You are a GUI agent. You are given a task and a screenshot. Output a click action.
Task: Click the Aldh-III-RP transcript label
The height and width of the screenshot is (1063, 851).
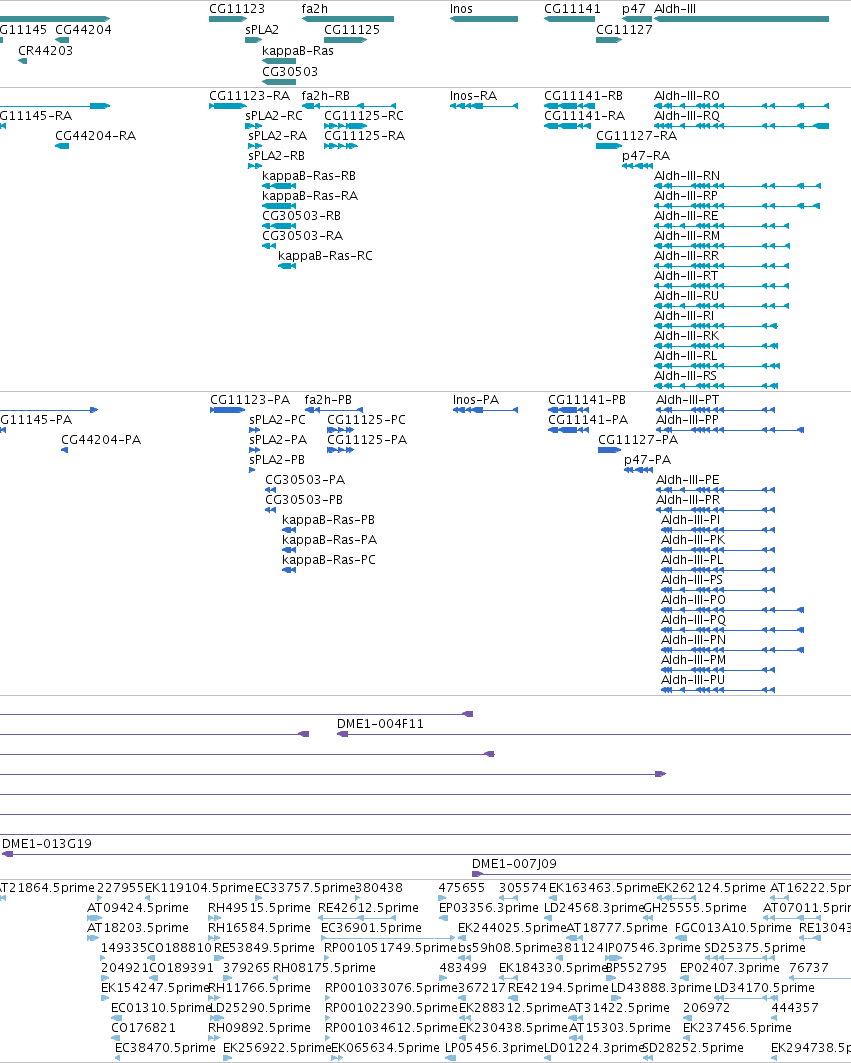(x=686, y=196)
